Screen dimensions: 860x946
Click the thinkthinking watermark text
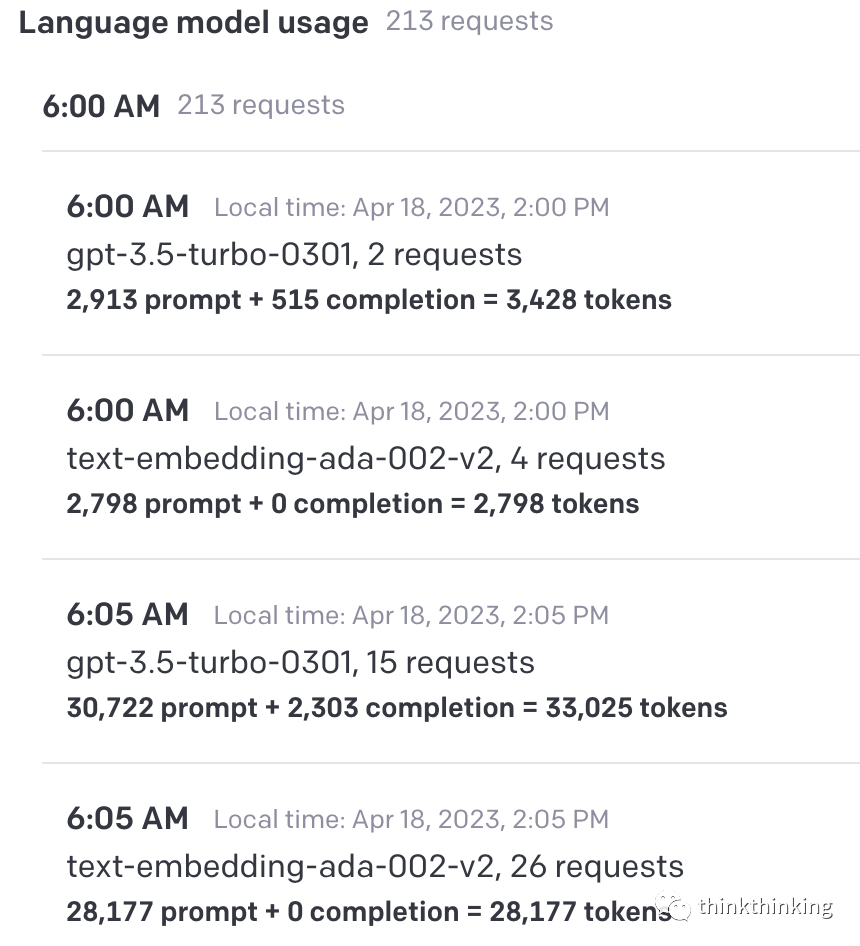click(x=765, y=907)
